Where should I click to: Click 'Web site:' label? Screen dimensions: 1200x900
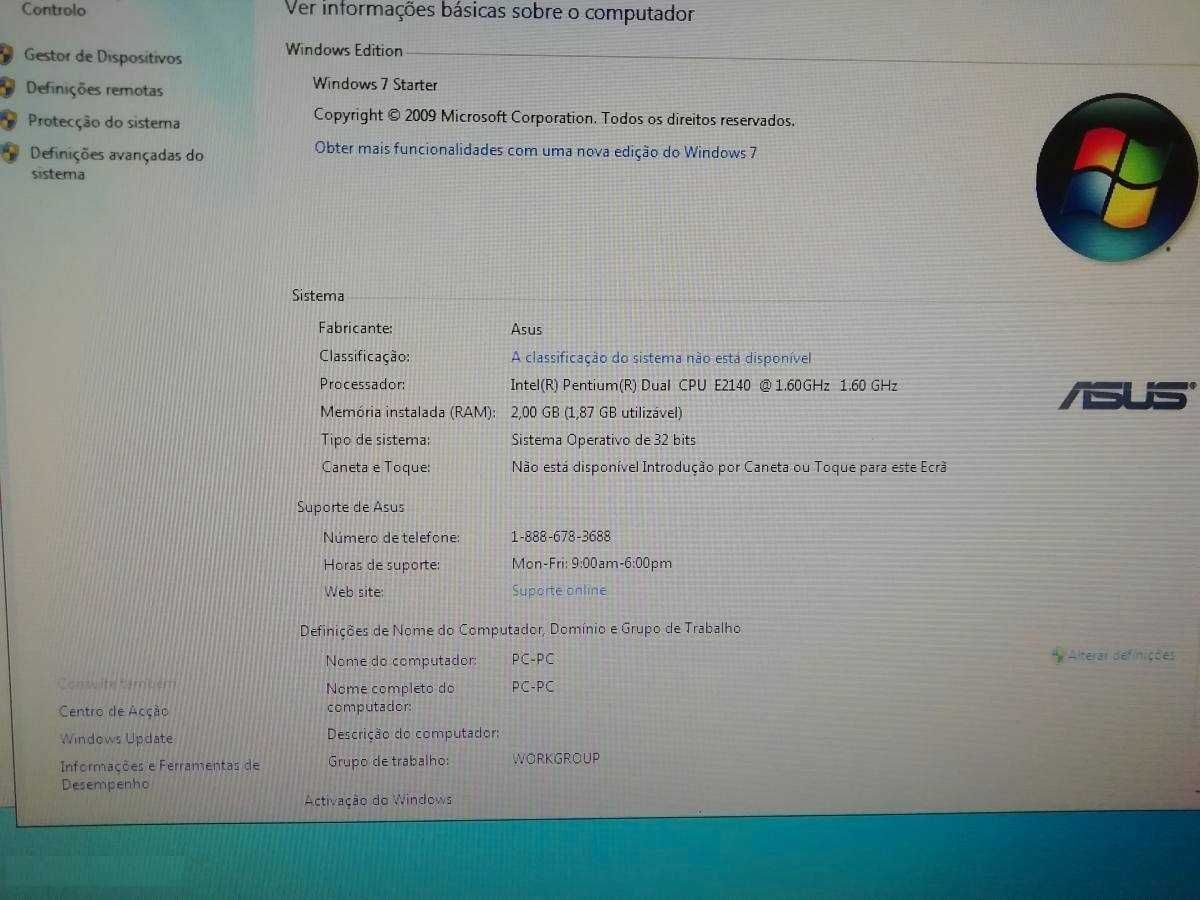(x=354, y=592)
